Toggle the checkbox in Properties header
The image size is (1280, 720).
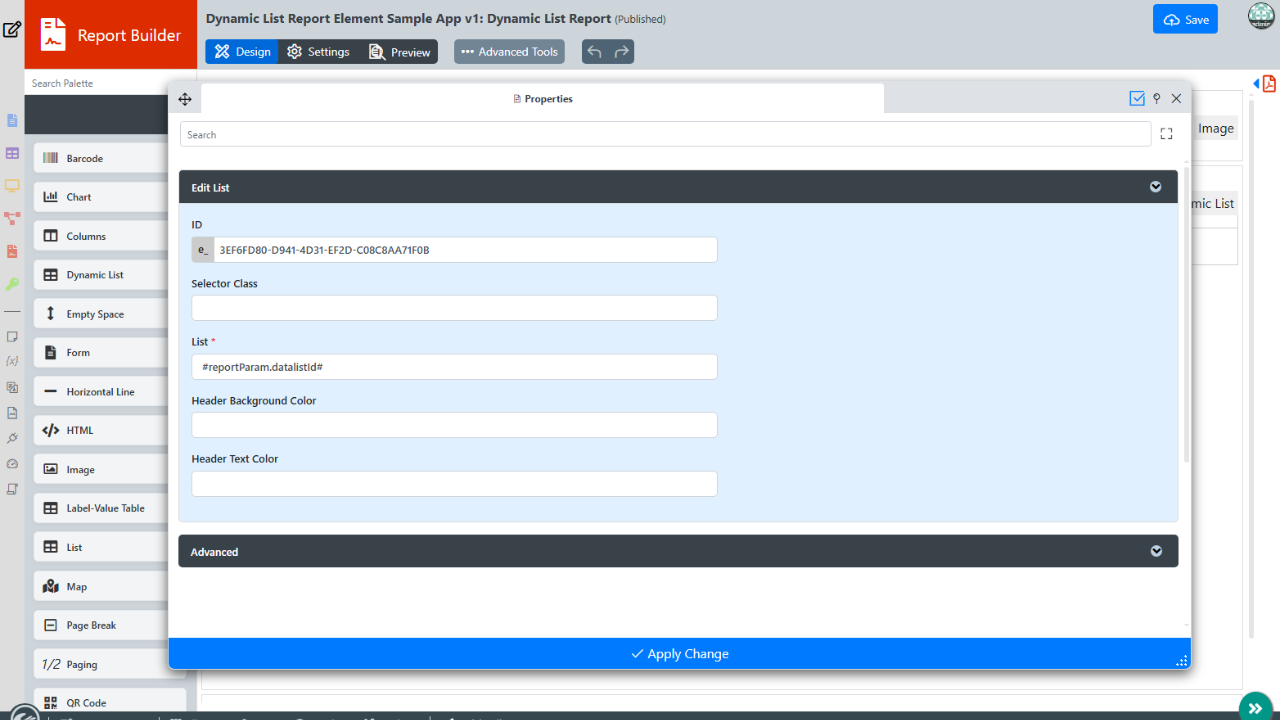[1137, 99]
